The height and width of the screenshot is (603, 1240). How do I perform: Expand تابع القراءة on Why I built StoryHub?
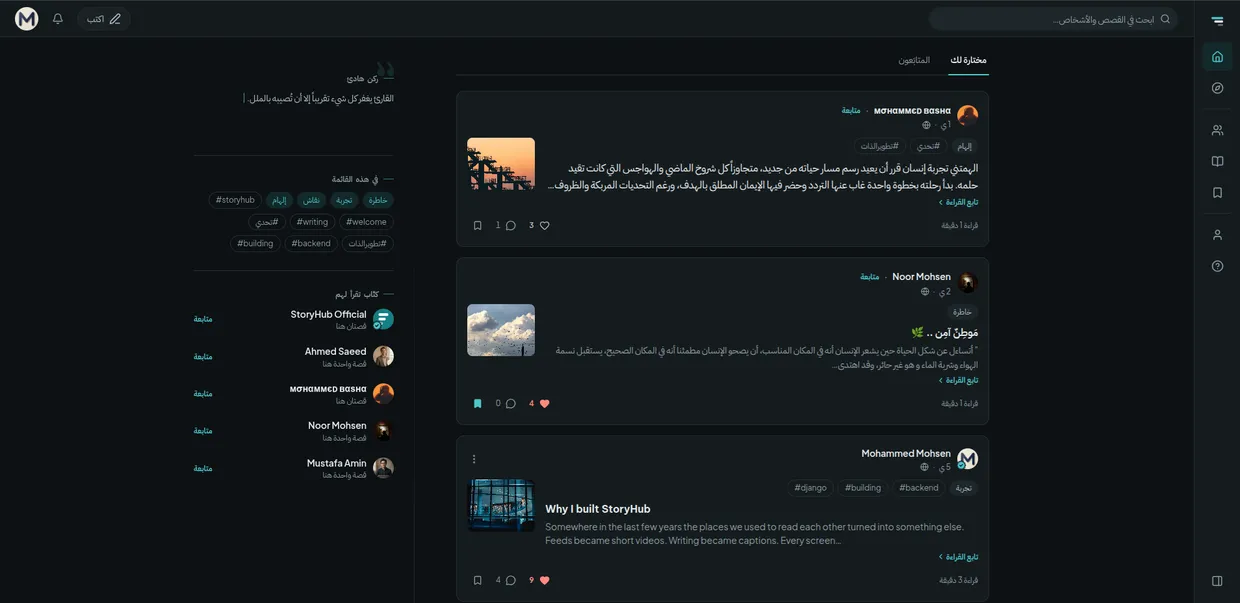(x=958, y=557)
